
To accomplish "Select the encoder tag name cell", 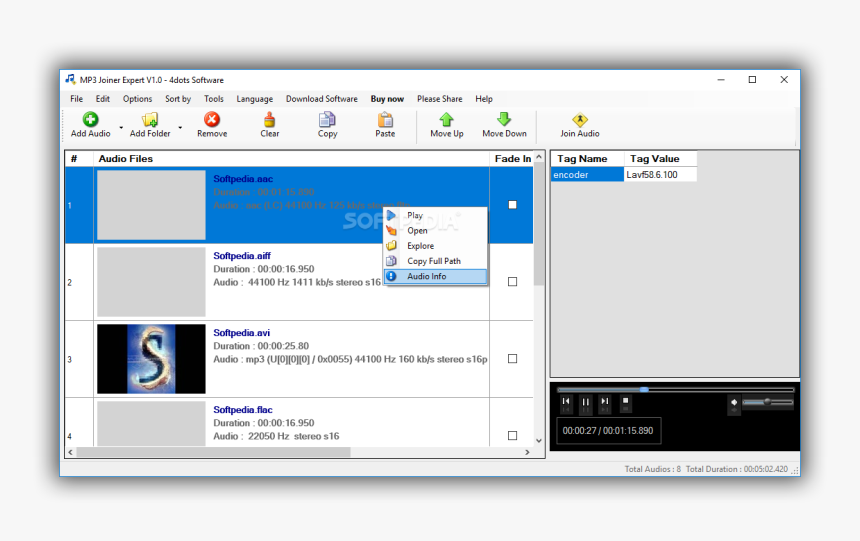I will click(587, 174).
